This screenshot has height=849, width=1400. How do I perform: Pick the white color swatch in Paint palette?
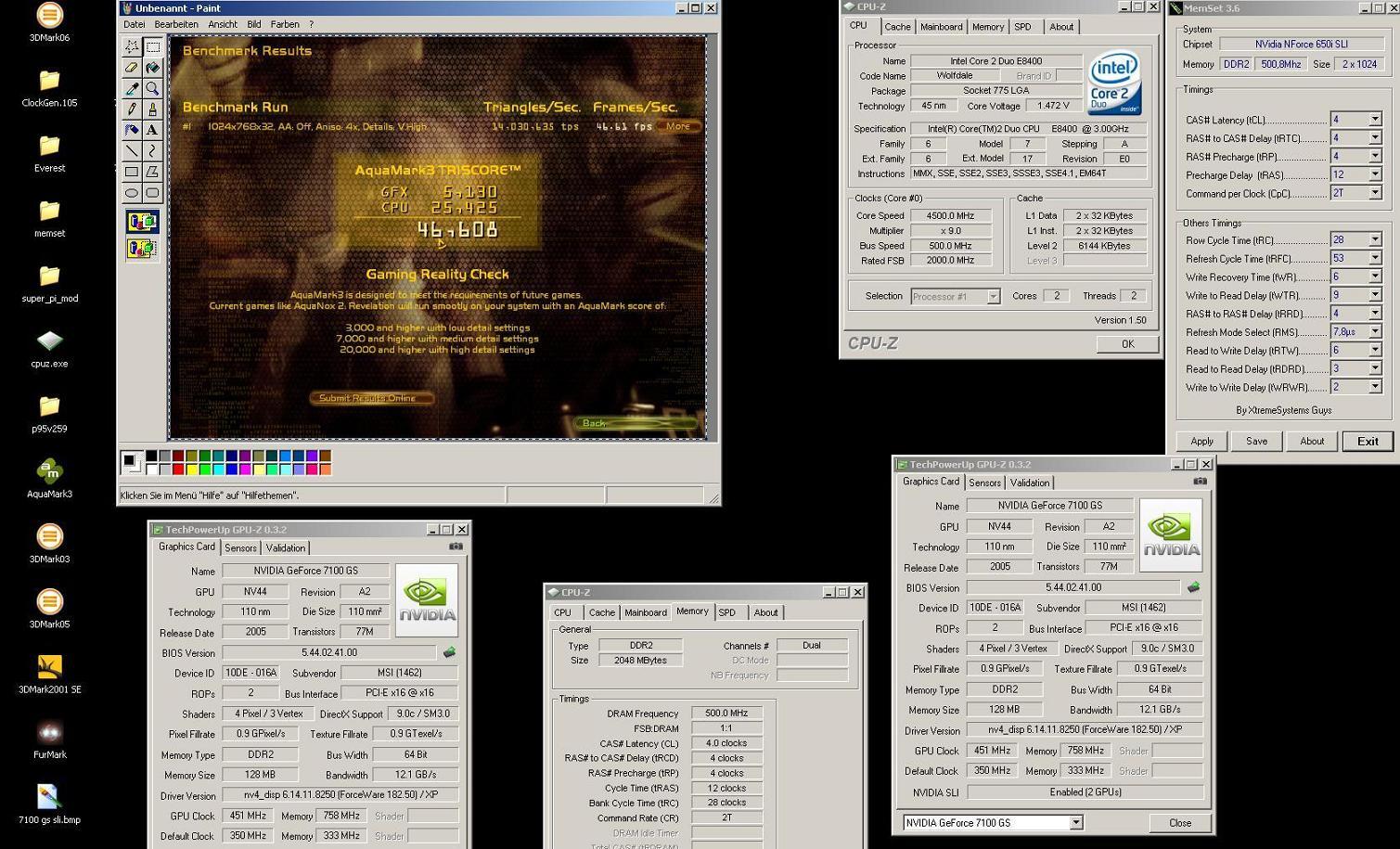coord(151,469)
